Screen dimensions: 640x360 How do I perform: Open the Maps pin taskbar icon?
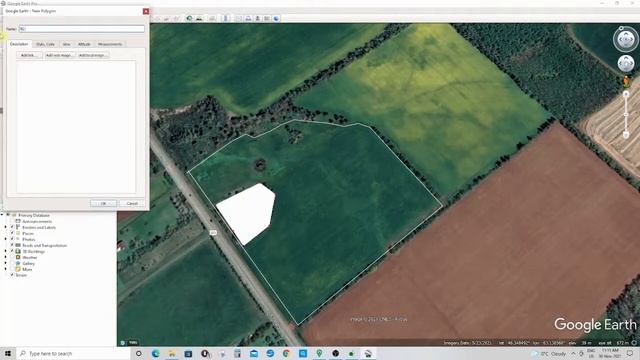tap(319, 353)
